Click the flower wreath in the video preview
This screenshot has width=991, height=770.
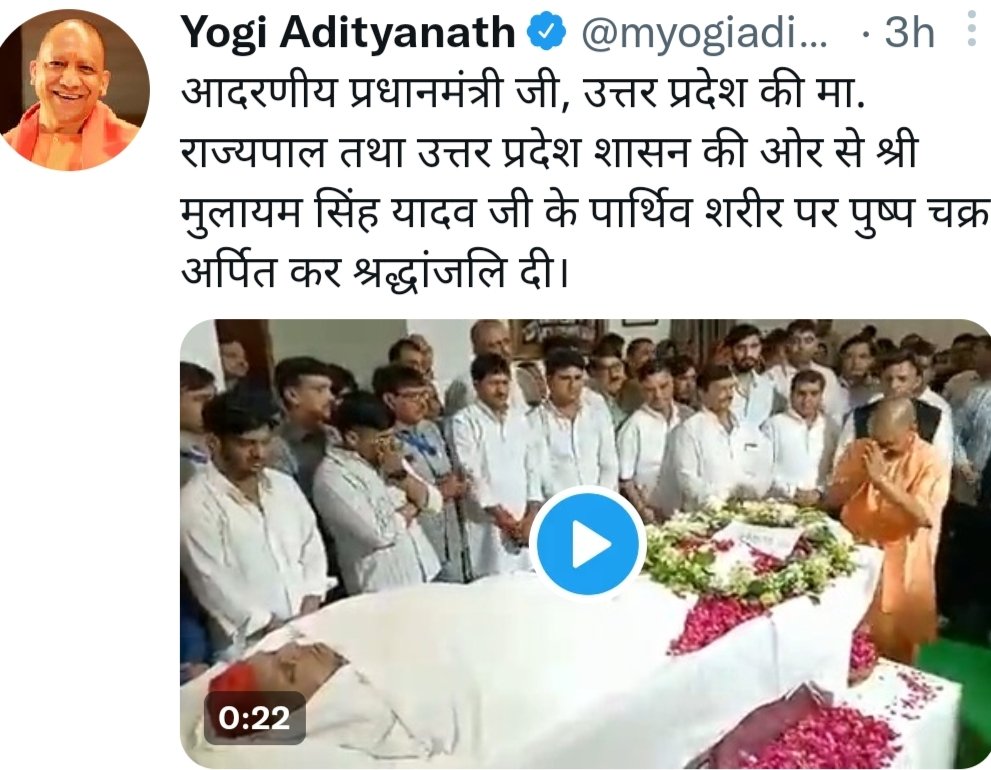click(x=749, y=549)
